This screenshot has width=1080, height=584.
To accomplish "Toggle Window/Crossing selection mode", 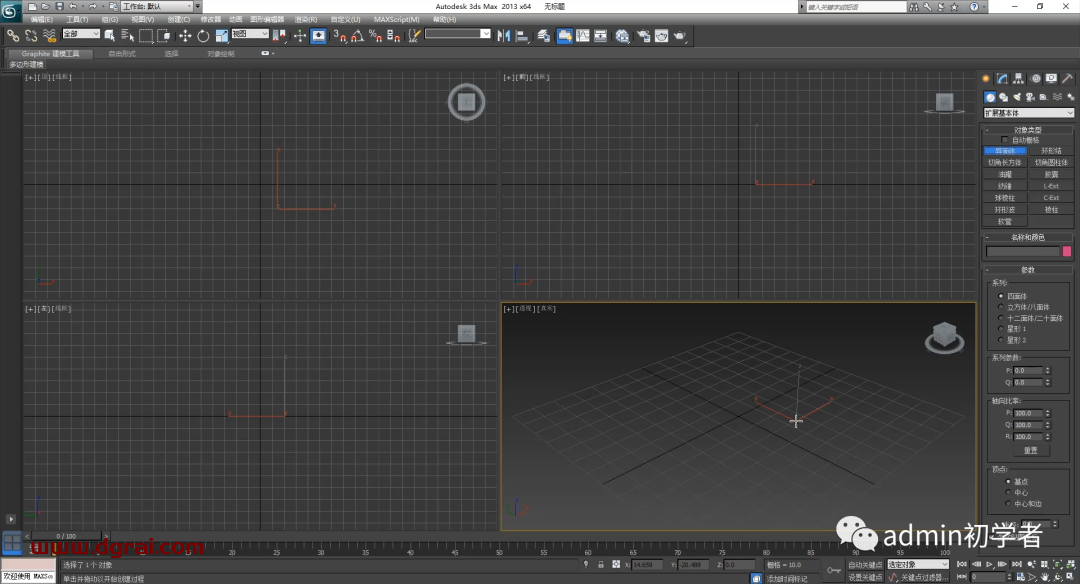I will tap(163, 35).
